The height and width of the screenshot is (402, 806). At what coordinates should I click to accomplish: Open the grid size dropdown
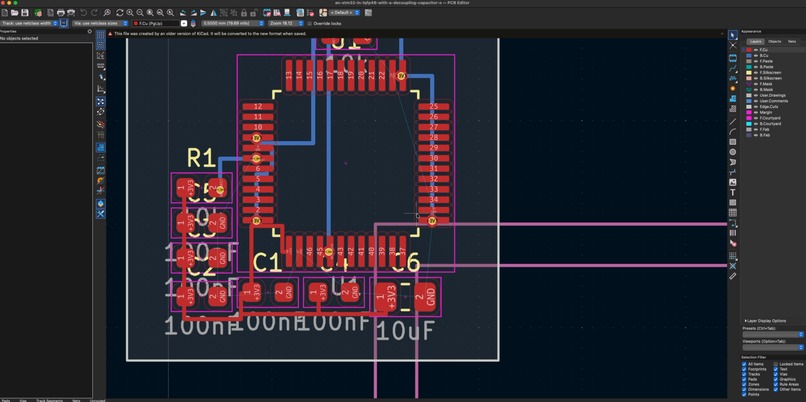pyautogui.click(x=233, y=23)
